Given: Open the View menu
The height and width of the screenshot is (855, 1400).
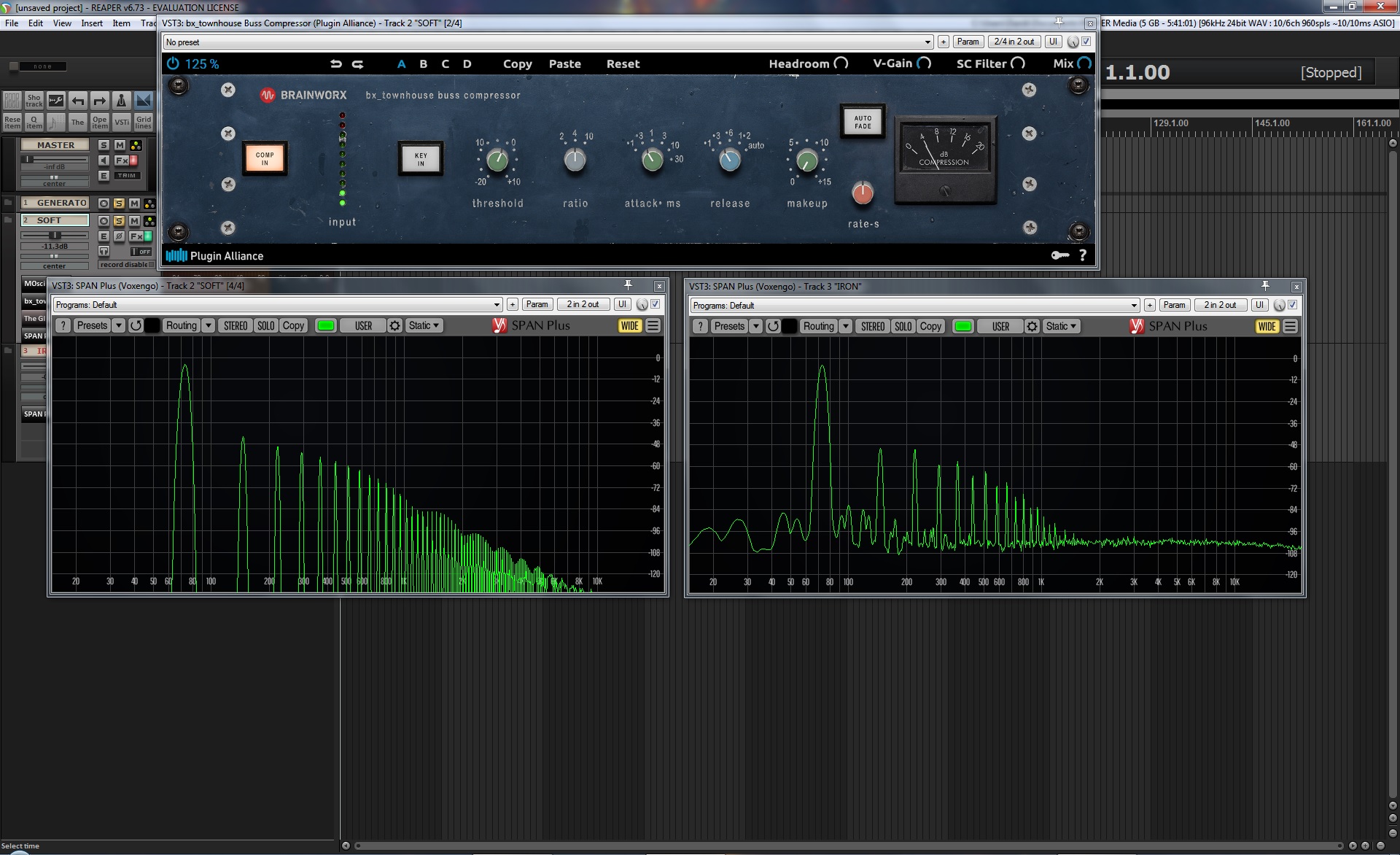Looking at the screenshot, I should pos(62,23).
